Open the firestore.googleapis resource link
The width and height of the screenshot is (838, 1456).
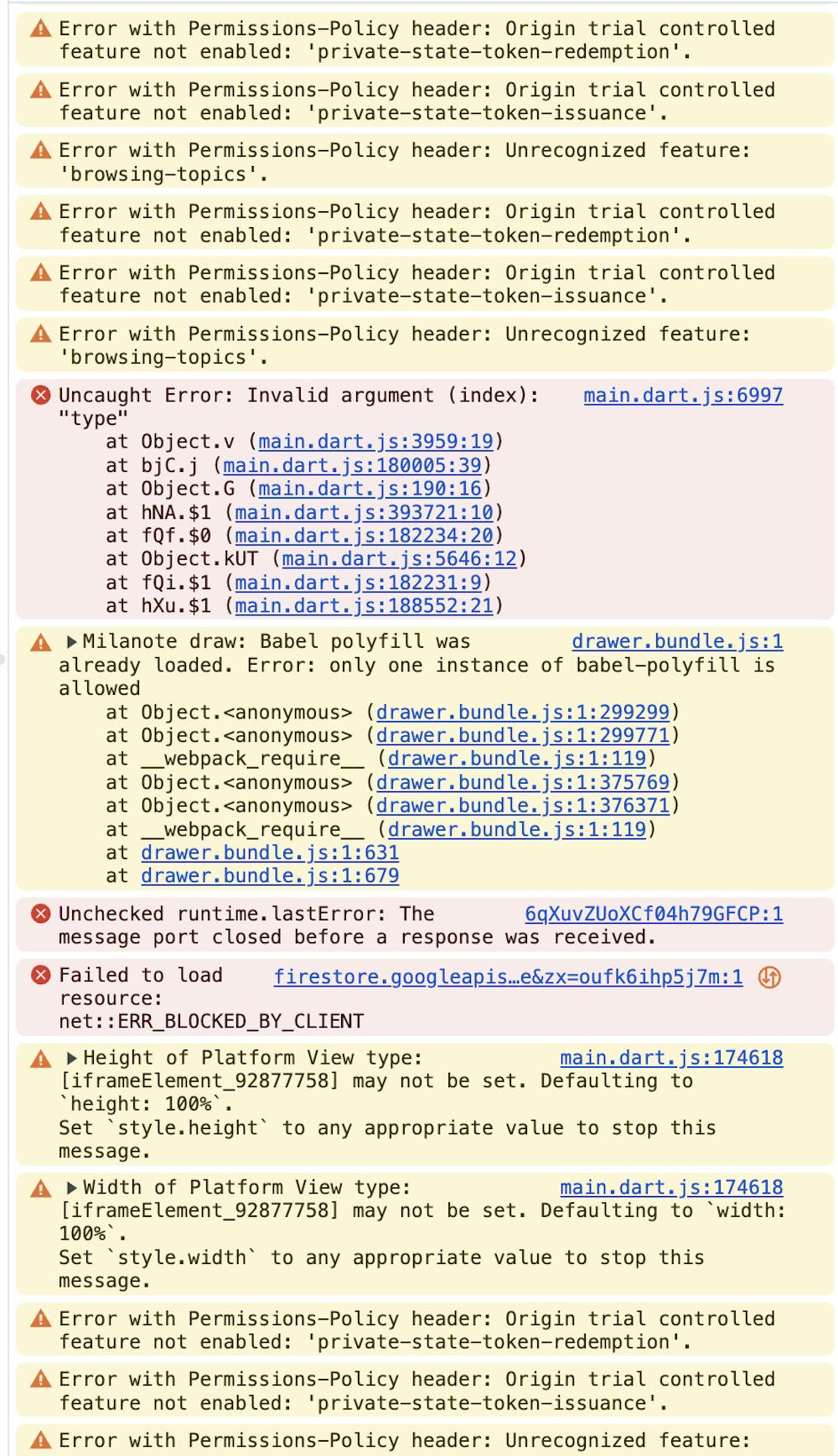click(508, 977)
